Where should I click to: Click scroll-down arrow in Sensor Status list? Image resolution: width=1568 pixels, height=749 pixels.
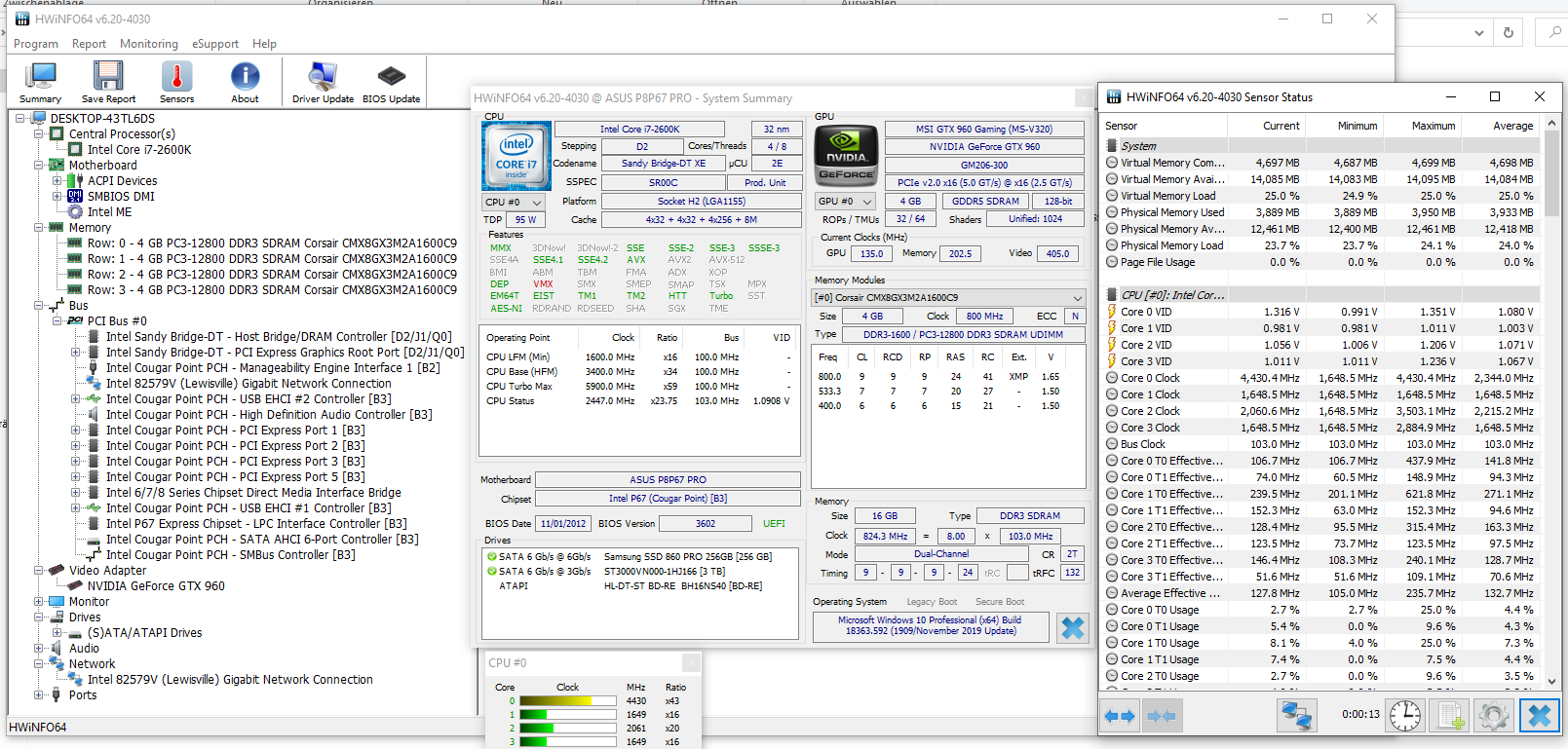click(x=1551, y=681)
